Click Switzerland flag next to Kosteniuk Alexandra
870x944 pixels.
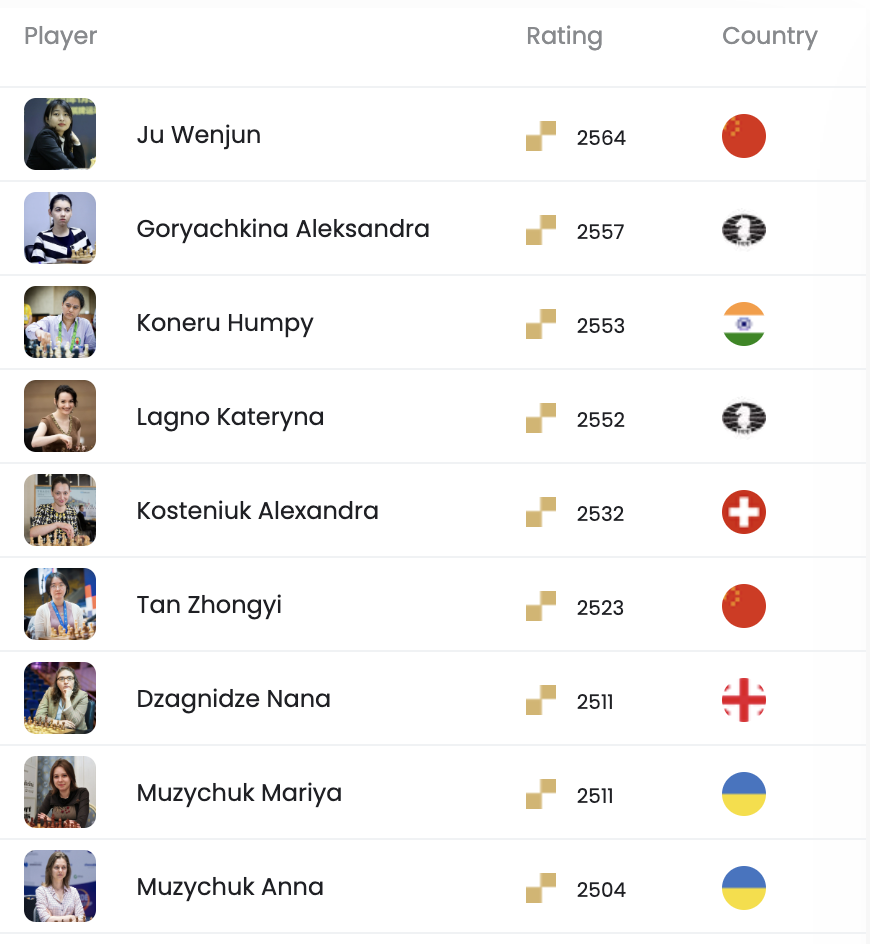tap(744, 512)
